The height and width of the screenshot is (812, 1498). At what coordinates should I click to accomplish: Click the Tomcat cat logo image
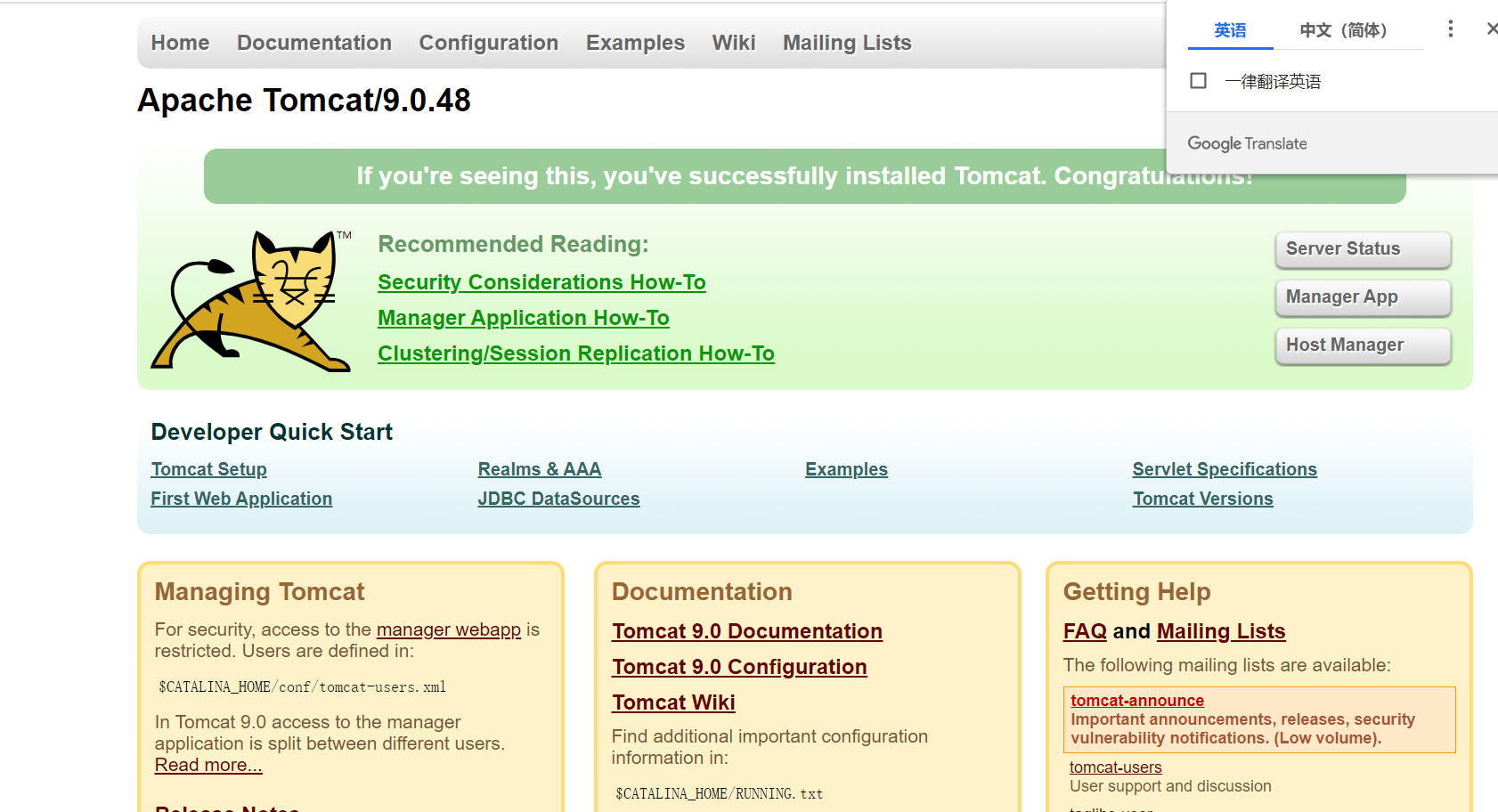(252, 300)
